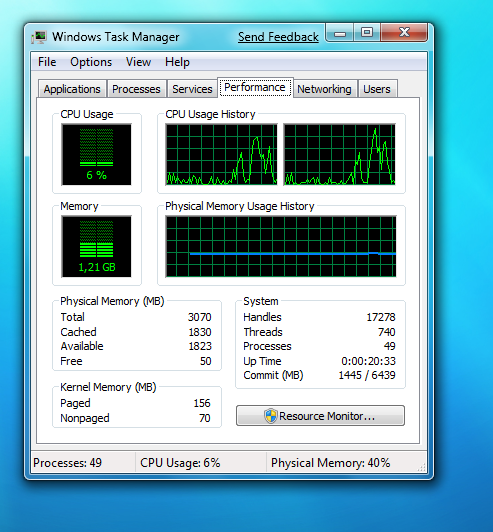Viewport: 493px width, 532px height.
Task: Click the Memory 1,21 GB gauge
Action: coord(96,247)
